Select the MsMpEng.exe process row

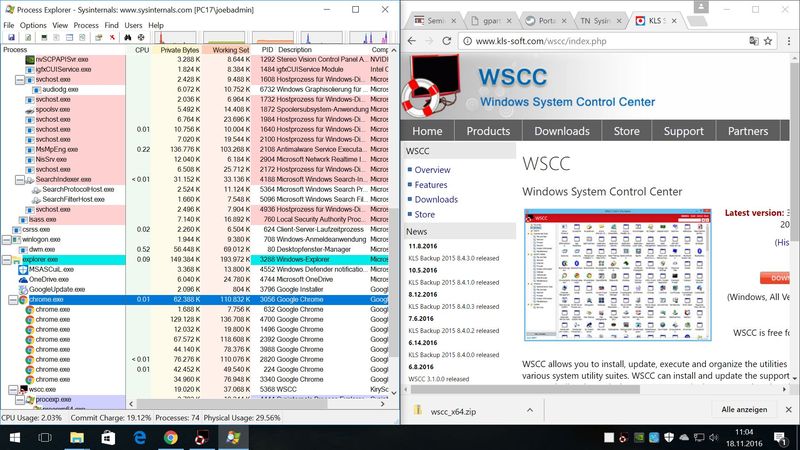194,149
